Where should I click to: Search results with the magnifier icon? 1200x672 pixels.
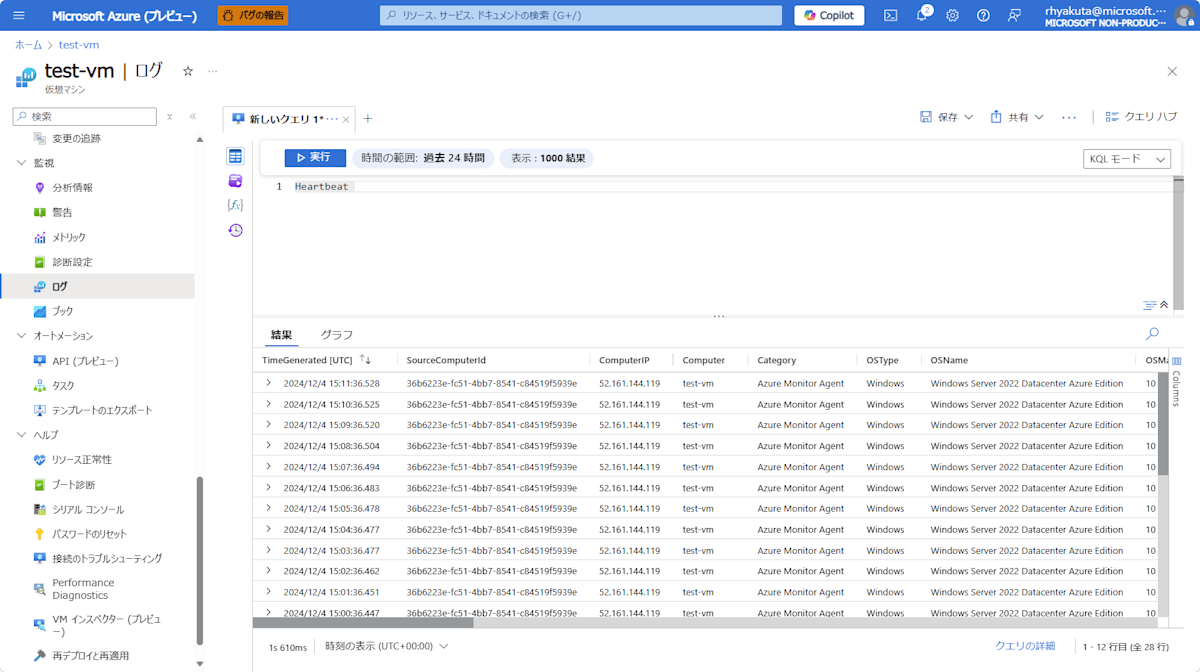[1153, 334]
